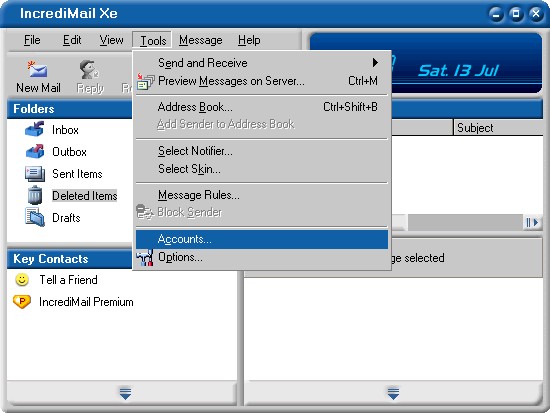Viewport: 550px width, 413px height.
Task: Click the New Mail envelope icon
Action: [38, 69]
